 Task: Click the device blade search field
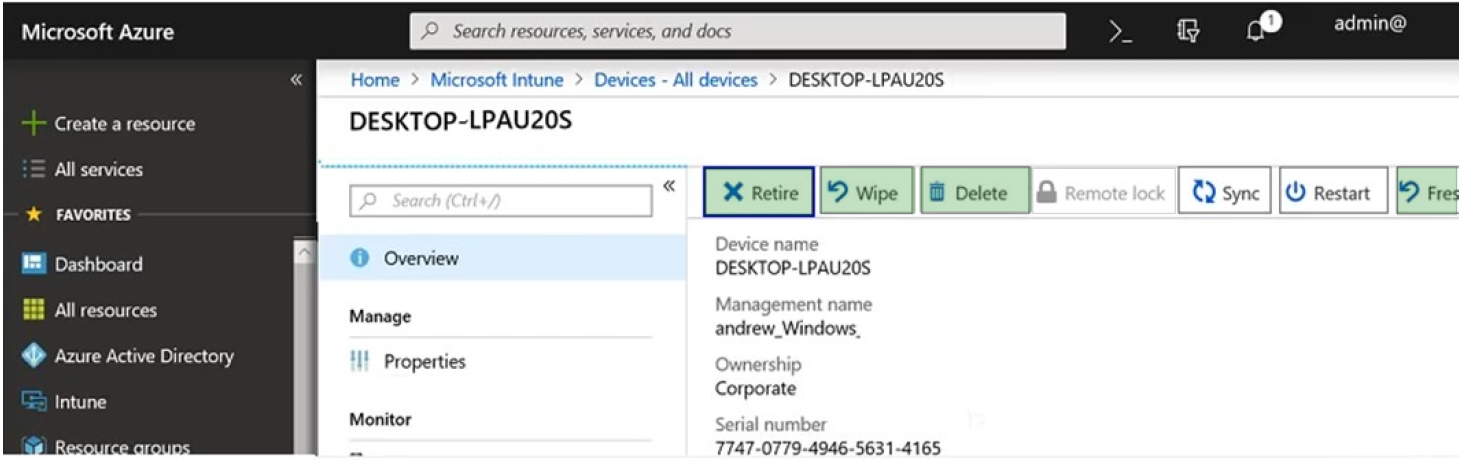501,201
